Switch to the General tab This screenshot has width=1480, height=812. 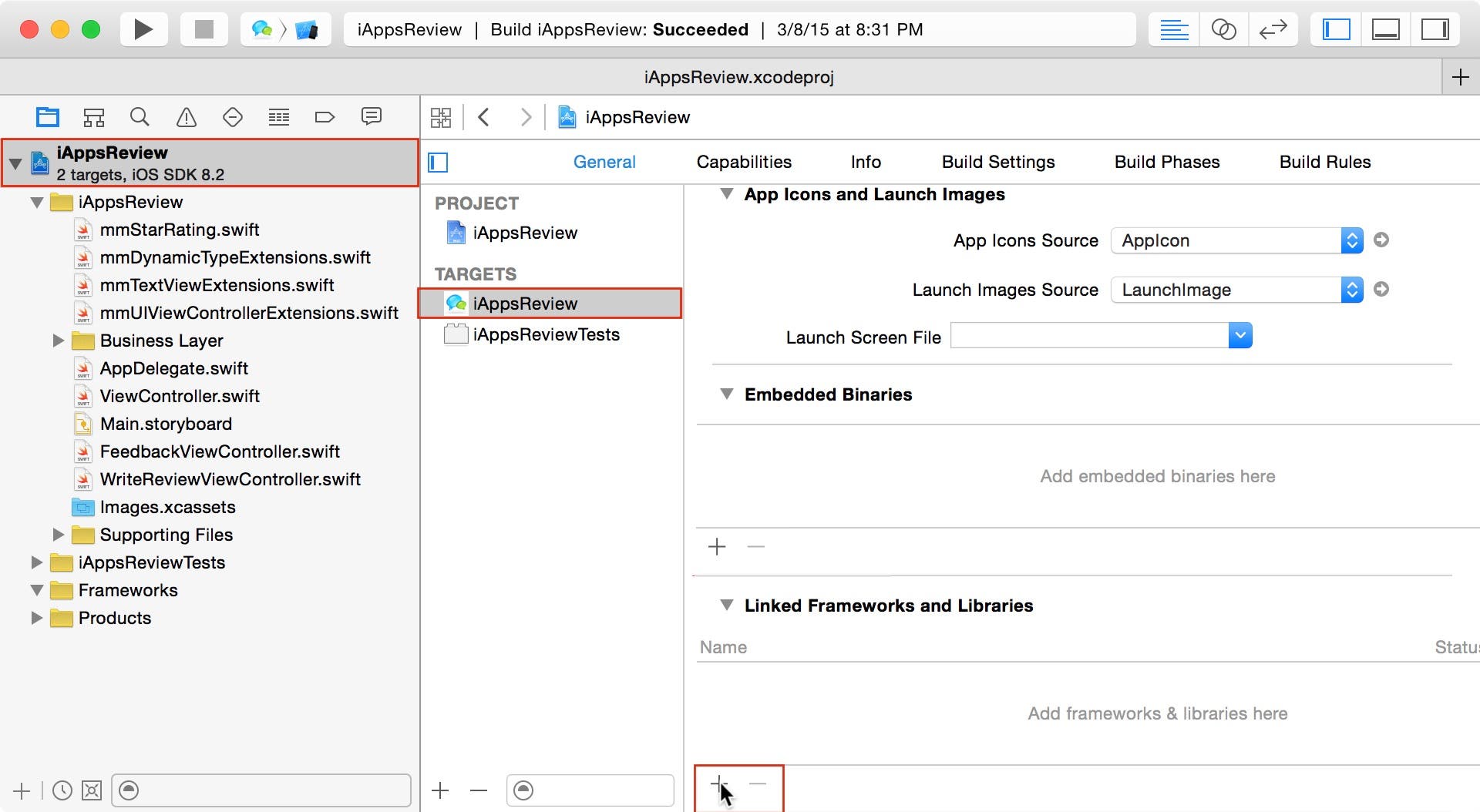pyautogui.click(x=604, y=162)
